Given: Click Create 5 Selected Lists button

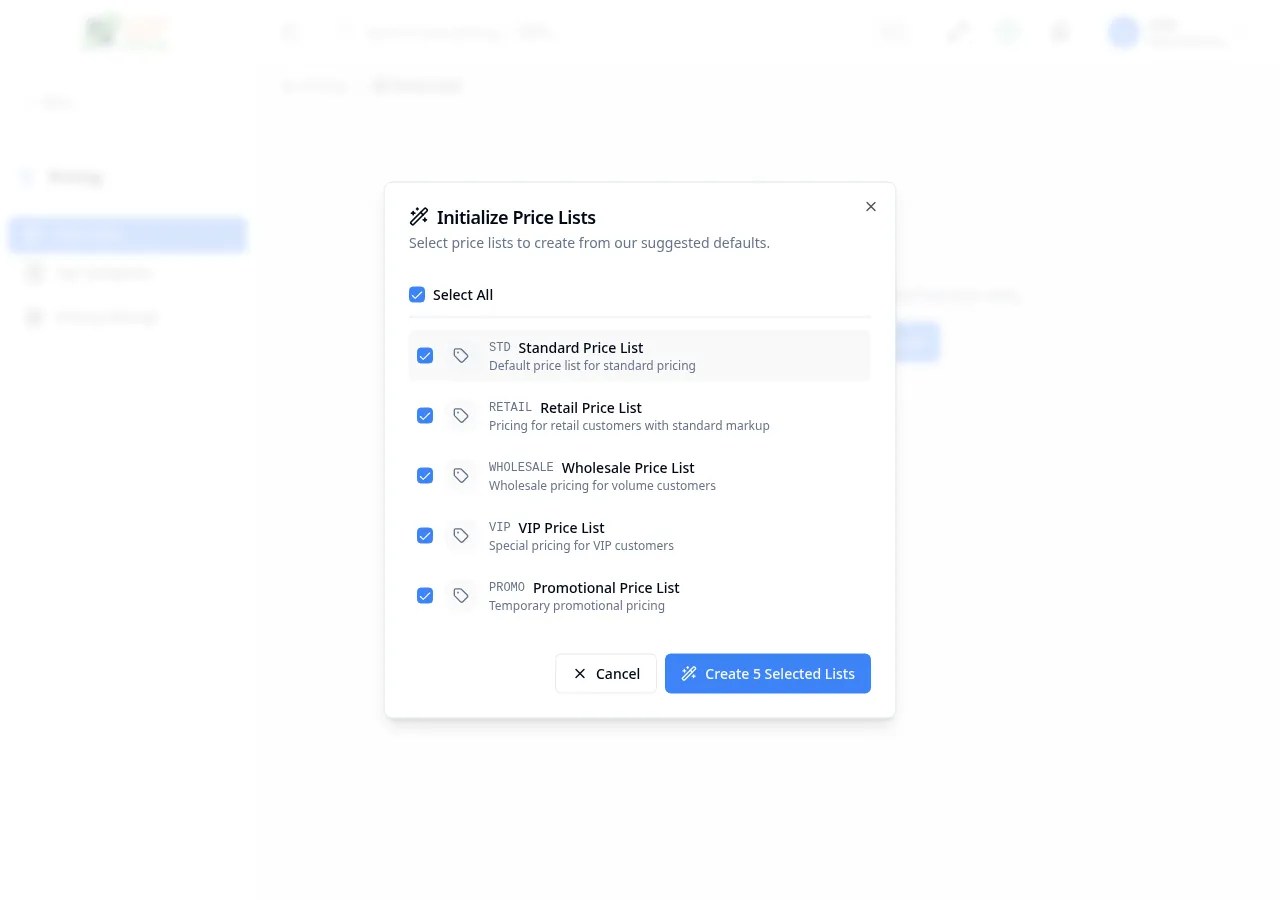Looking at the screenshot, I should coord(767,674).
